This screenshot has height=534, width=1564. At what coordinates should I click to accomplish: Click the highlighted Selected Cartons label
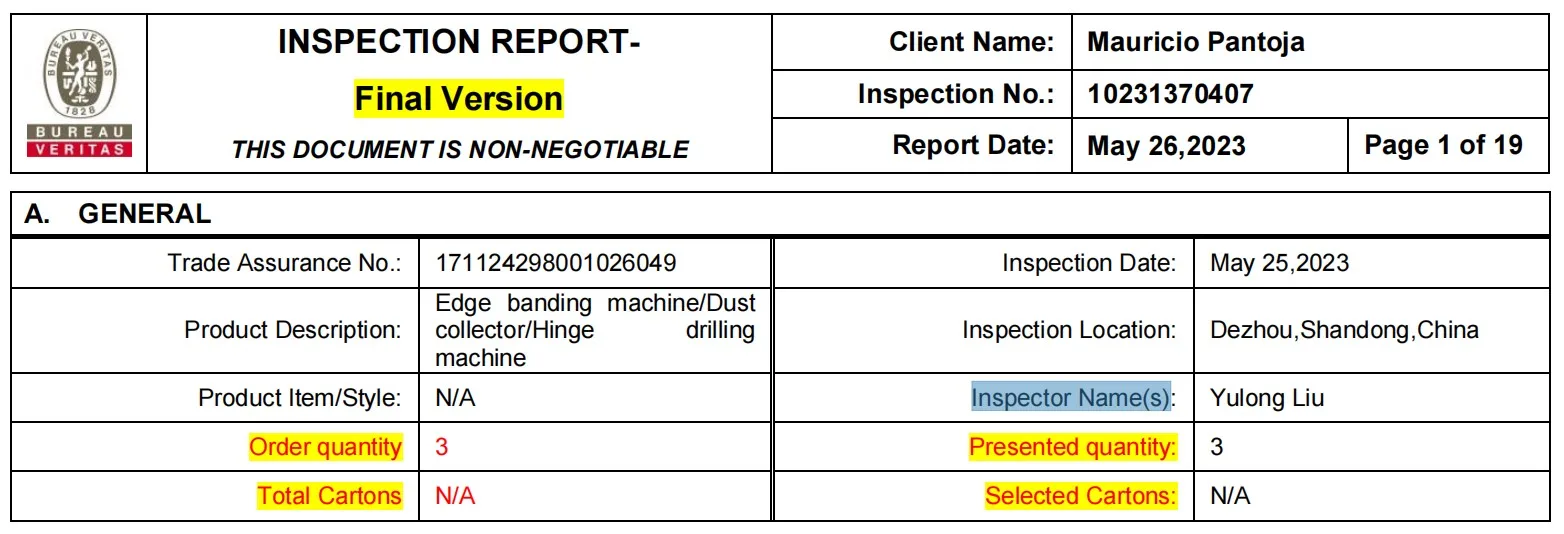(1081, 495)
